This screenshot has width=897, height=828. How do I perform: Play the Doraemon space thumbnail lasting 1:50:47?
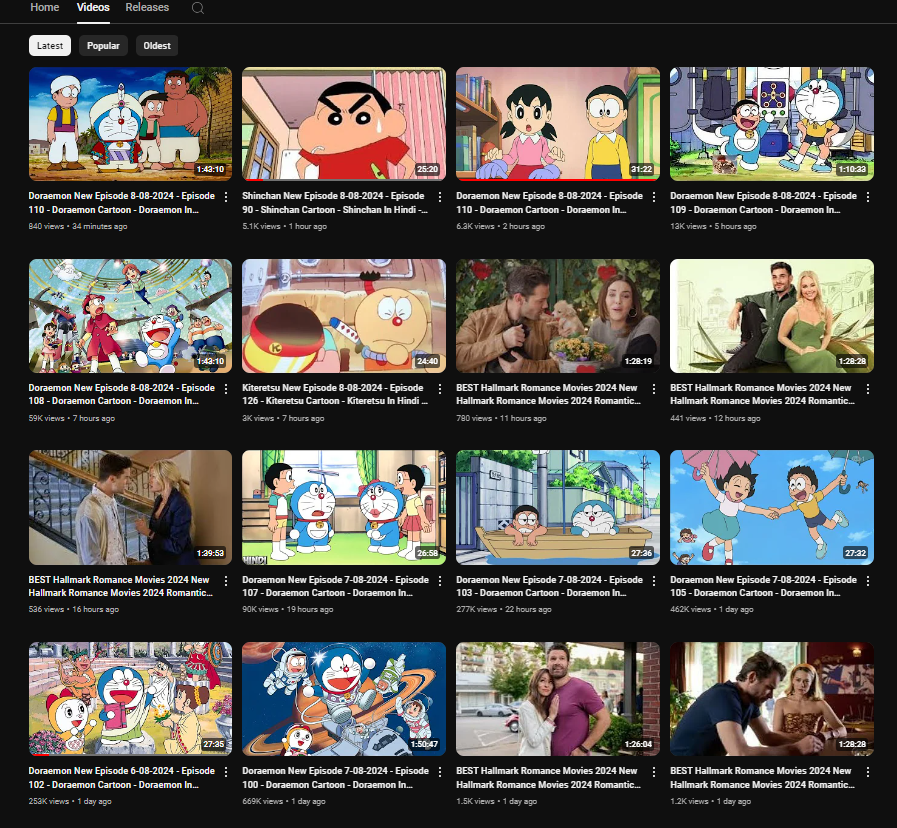(344, 699)
